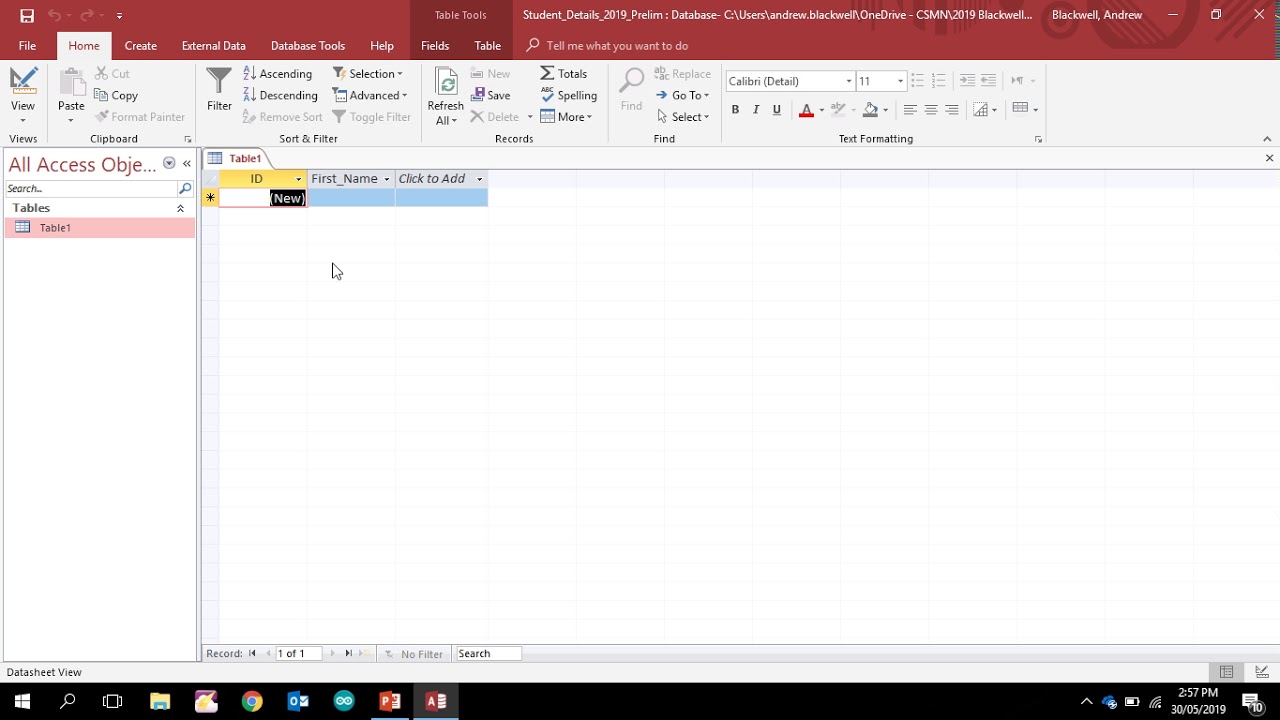Screen dimensions: 1280x720
Task: Click the large Filter funnel icon
Action: 219,83
